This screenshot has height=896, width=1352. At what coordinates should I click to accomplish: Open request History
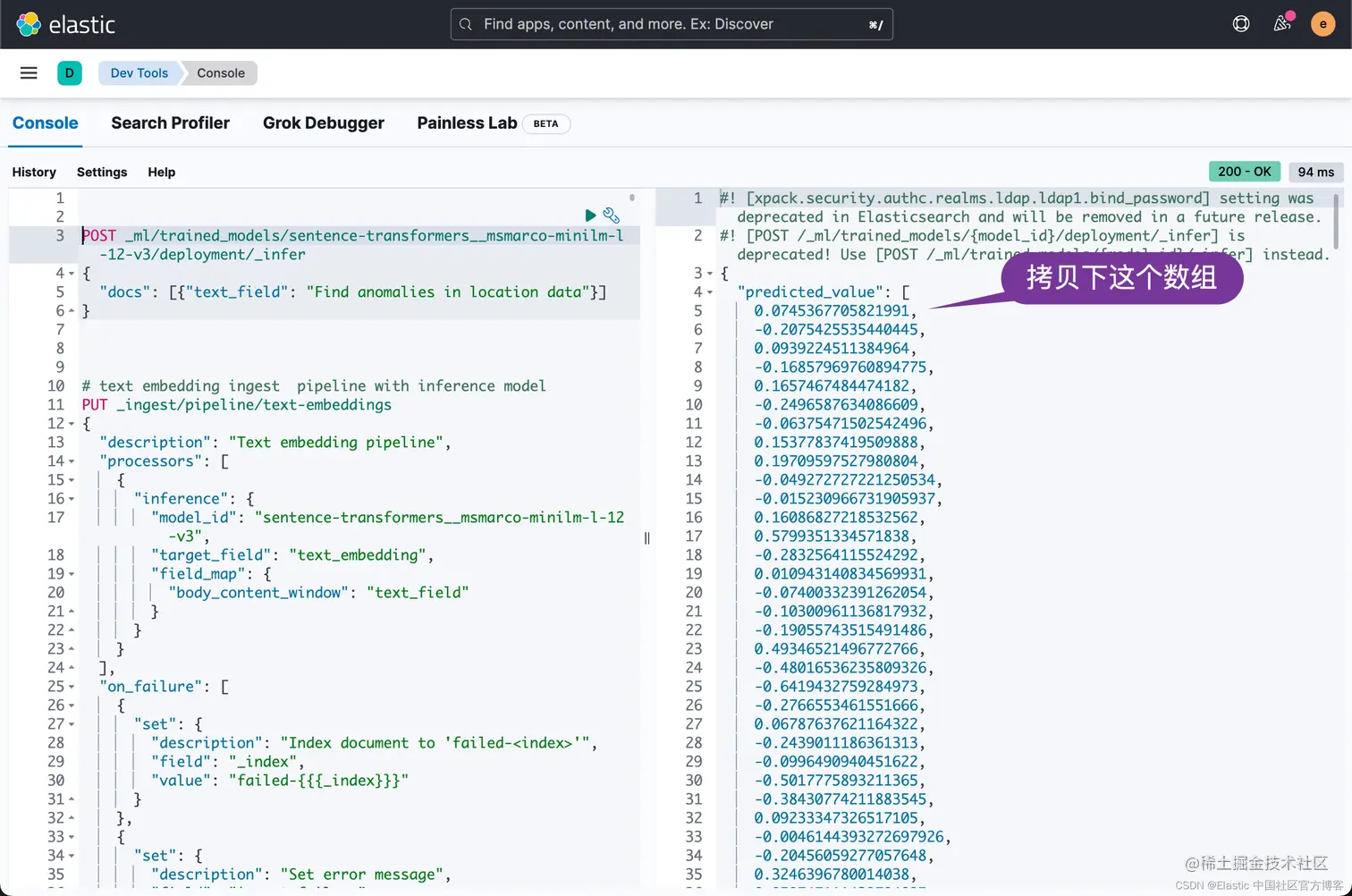pos(34,172)
